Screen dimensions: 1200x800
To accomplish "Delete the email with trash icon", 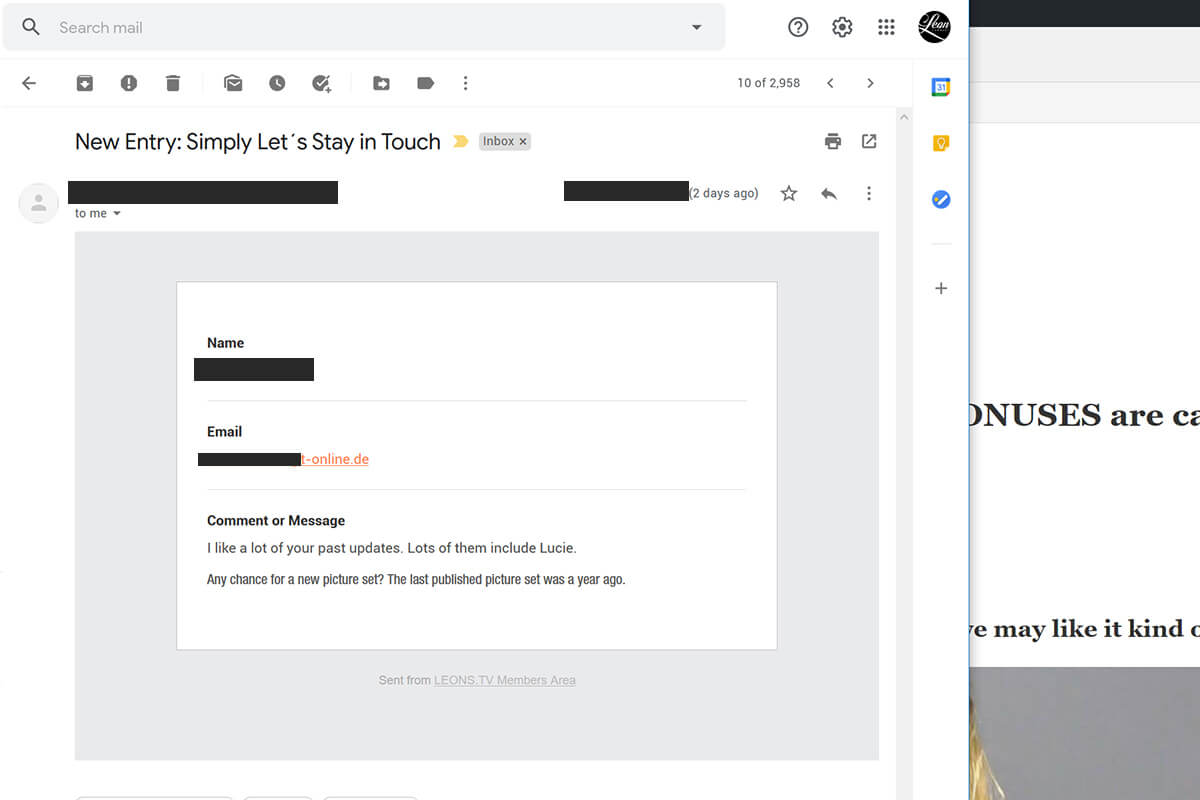I will click(173, 83).
